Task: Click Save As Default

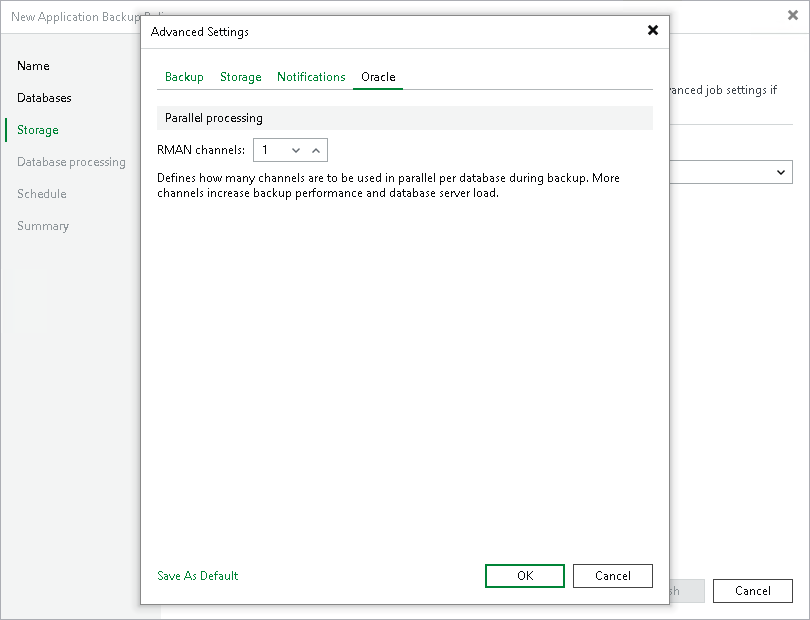Action: [x=197, y=576]
